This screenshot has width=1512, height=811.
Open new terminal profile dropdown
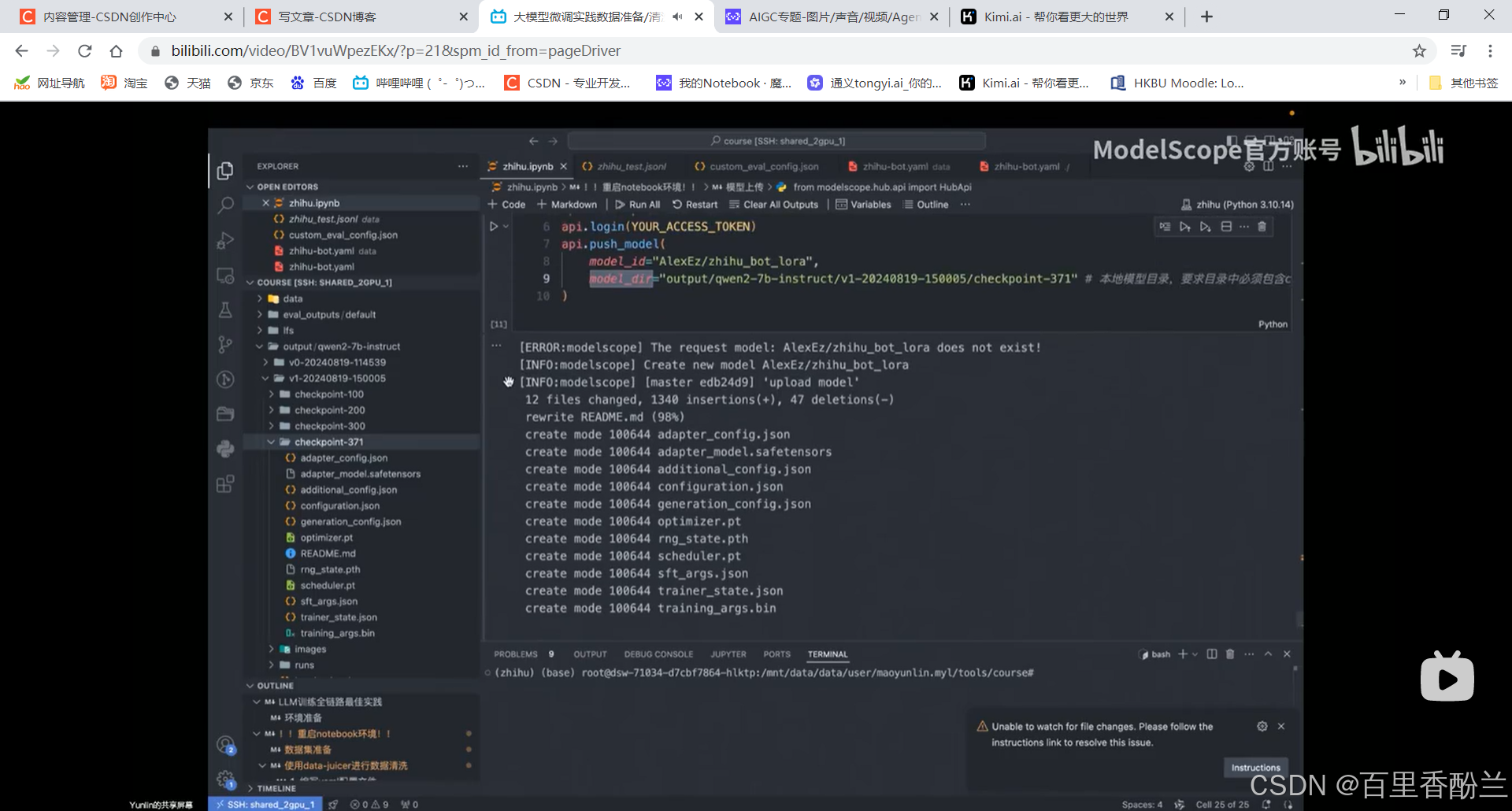click(x=1195, y=654)
